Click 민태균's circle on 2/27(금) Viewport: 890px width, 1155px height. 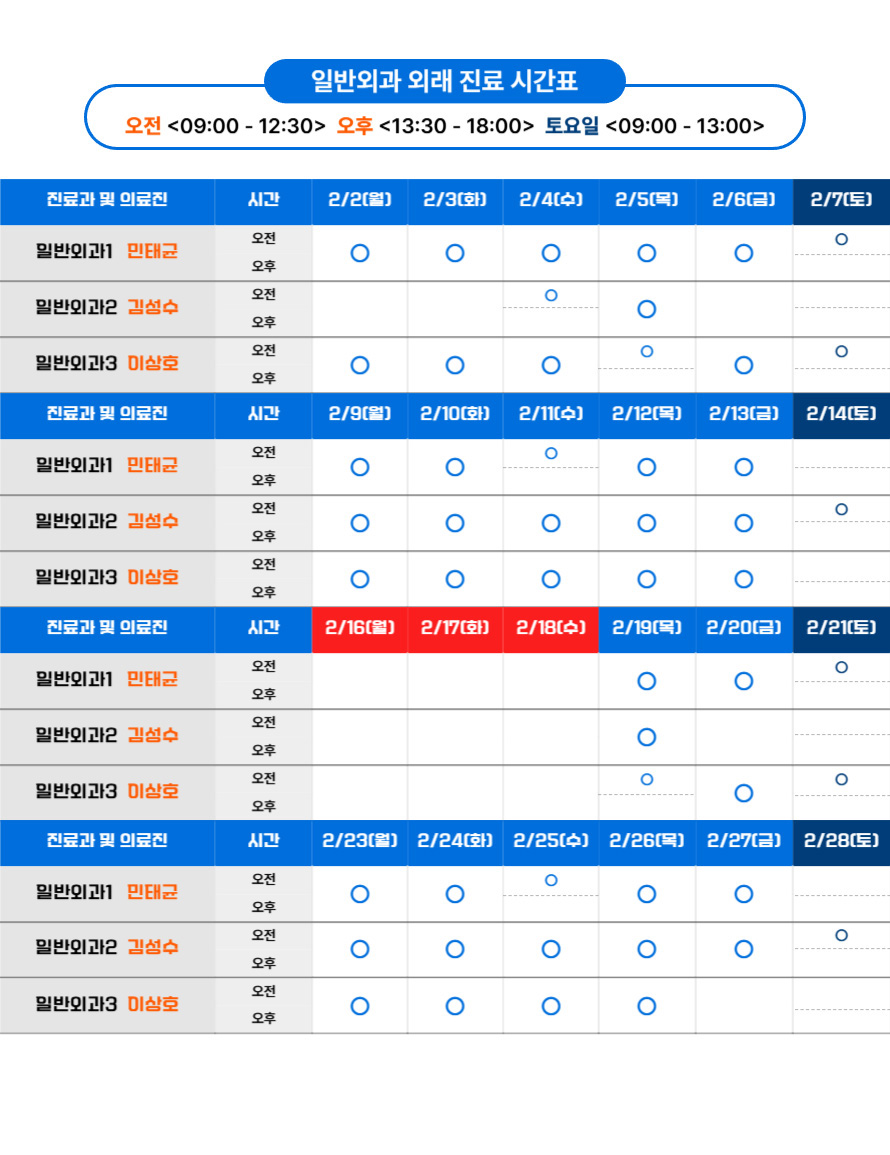743,893
